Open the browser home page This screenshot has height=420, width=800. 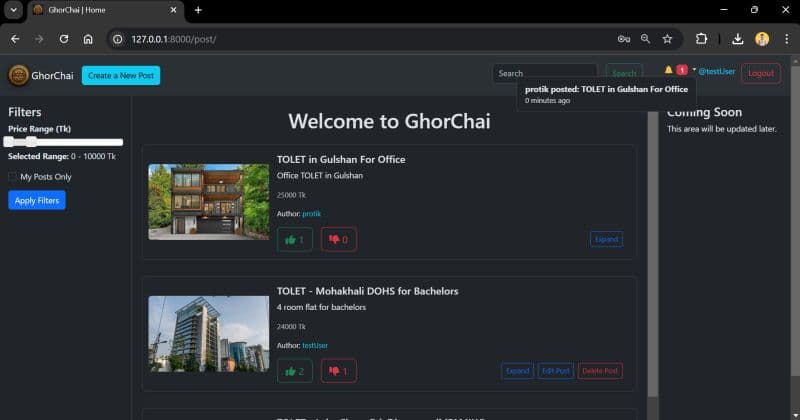(88, 39)
